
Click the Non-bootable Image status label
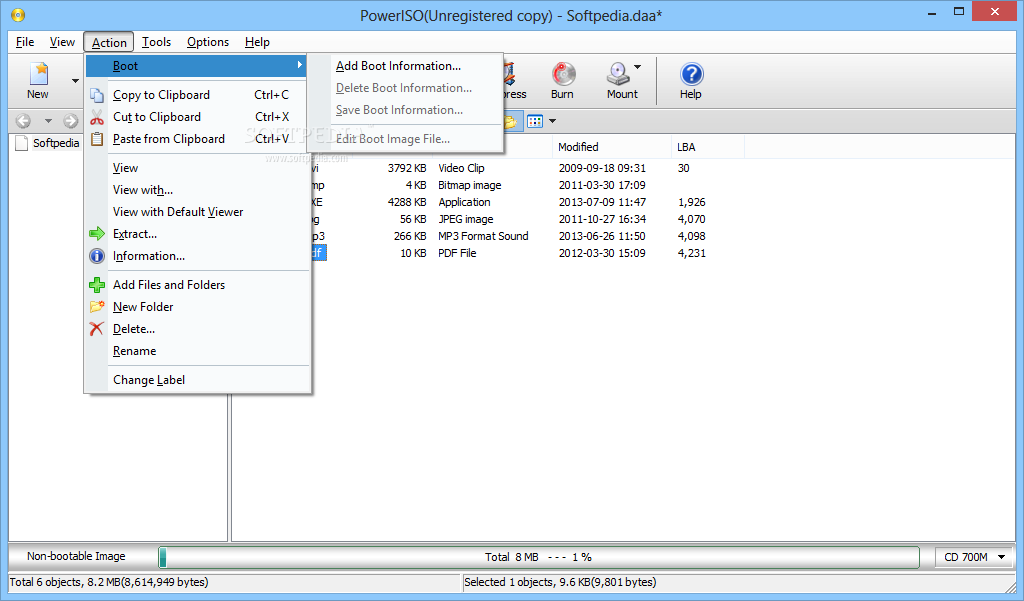point(76,557)
